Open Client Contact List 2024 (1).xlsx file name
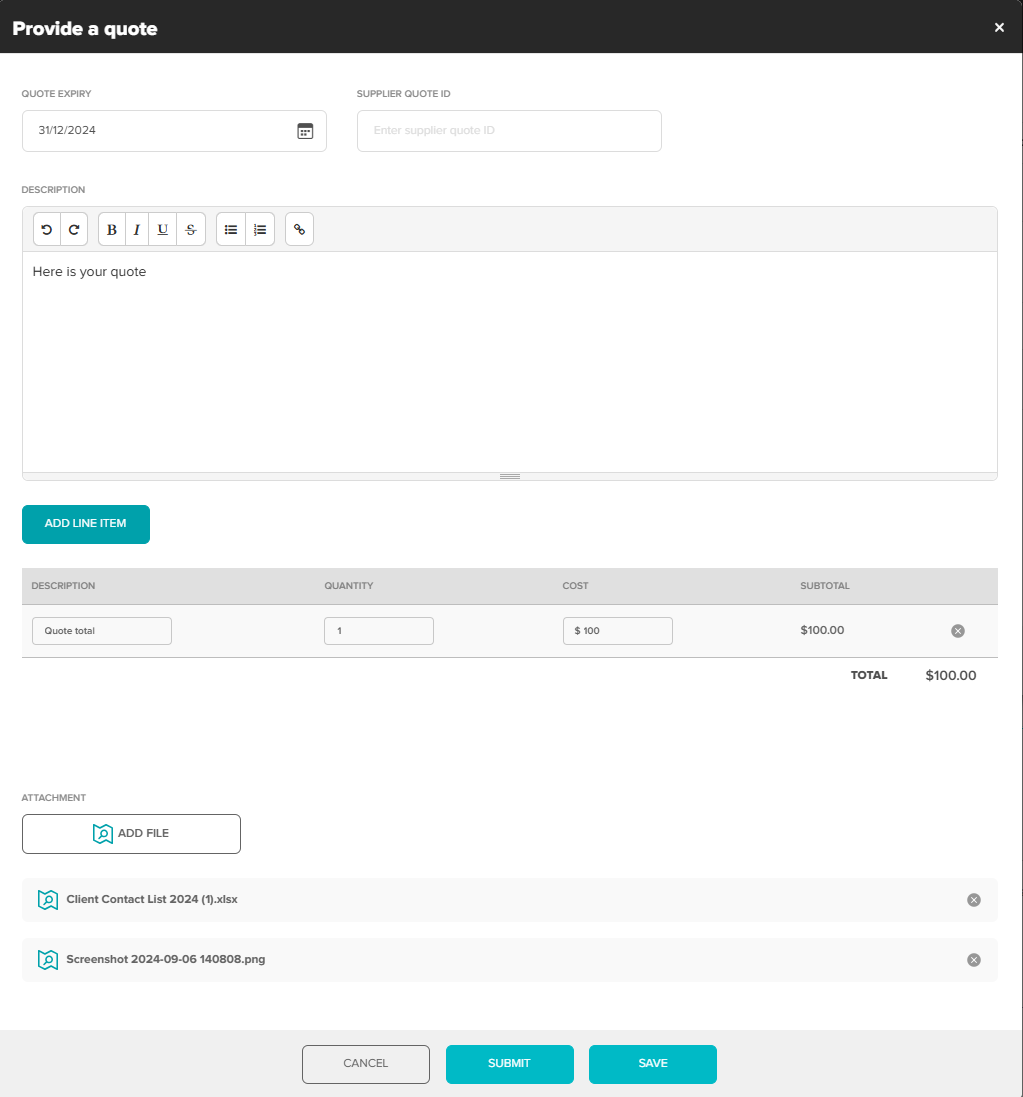This screenshot has width=1023, height=1097. click(152, 900)
